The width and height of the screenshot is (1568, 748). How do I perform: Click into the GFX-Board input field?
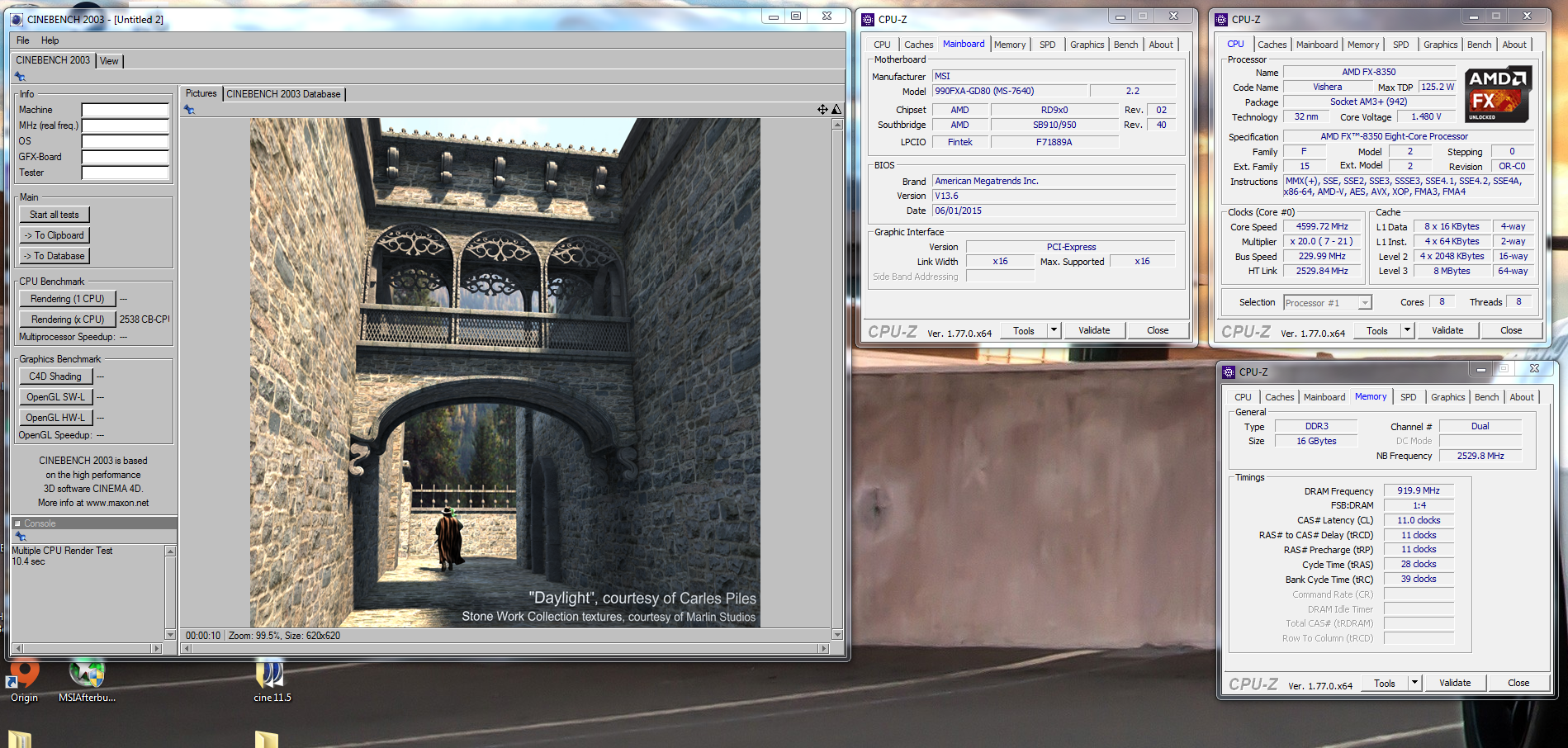[x=125, y=157]
